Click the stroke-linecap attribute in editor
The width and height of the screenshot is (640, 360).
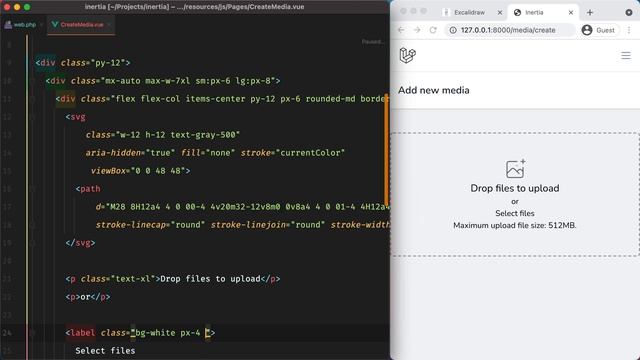[x=150, y=225]
